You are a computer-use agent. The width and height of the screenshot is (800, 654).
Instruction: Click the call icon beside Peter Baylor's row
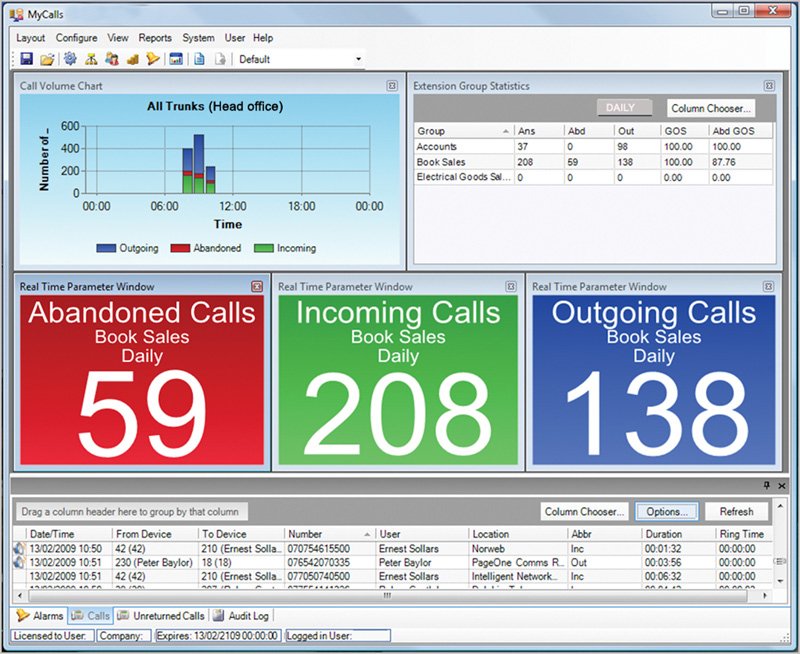click(19, 563)
